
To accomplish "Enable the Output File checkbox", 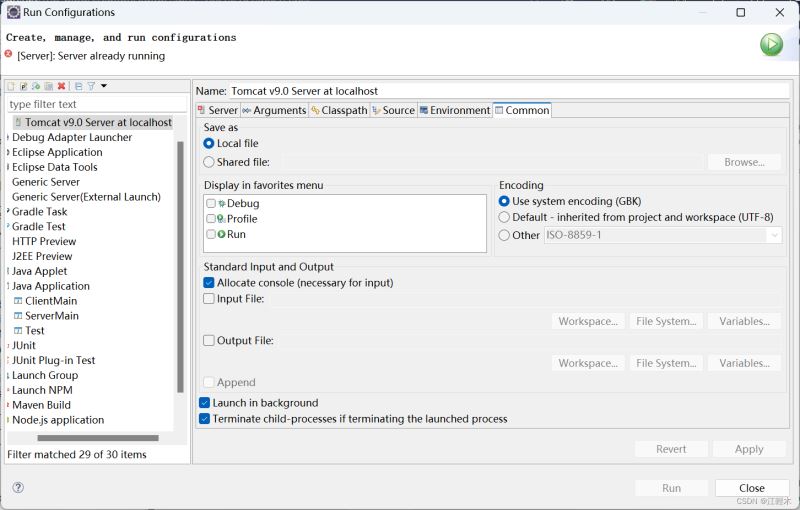I will [209, 340].
